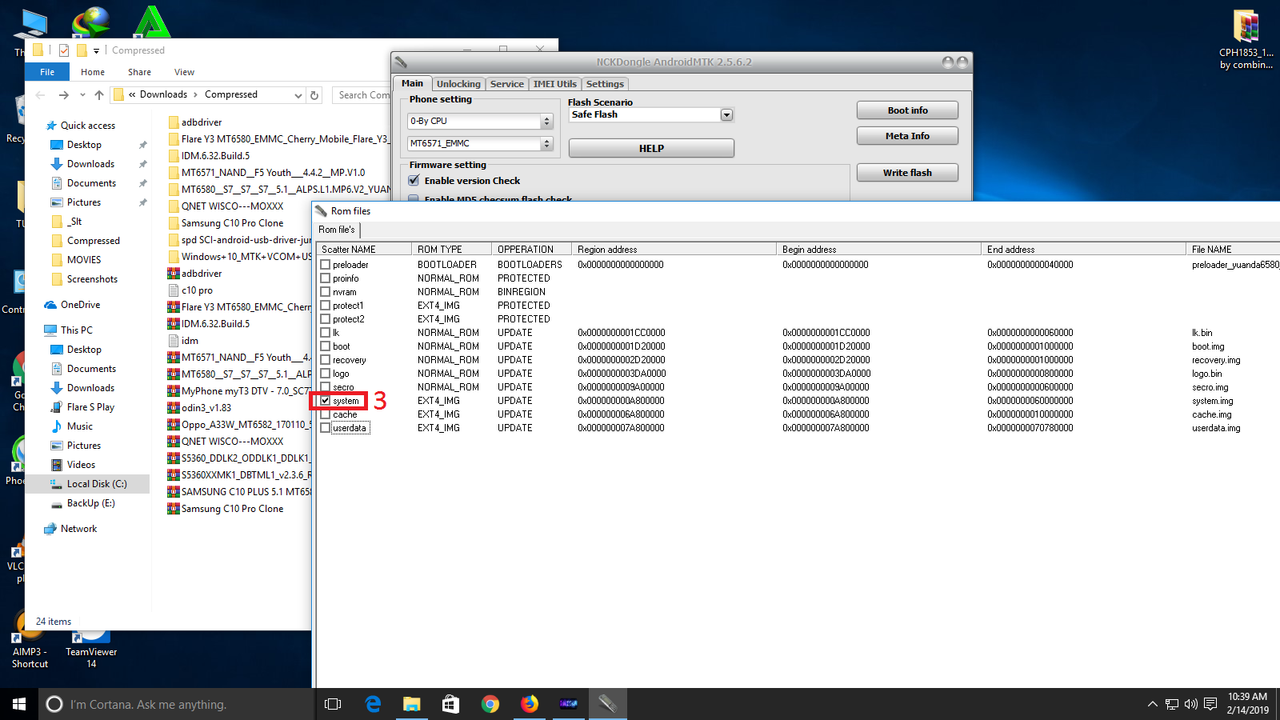
Task: Click the NCKDongle tool icon on the taskbar
Action: click(607, 704)
